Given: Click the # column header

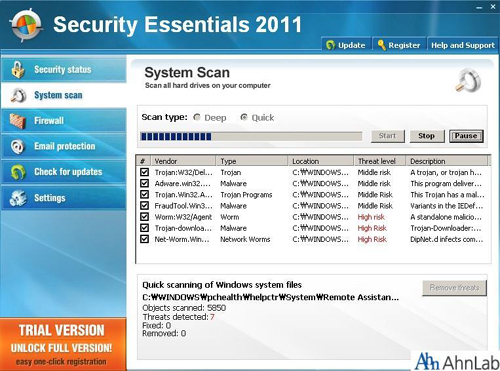Looking at the screenshot, I should click(143, 161).
